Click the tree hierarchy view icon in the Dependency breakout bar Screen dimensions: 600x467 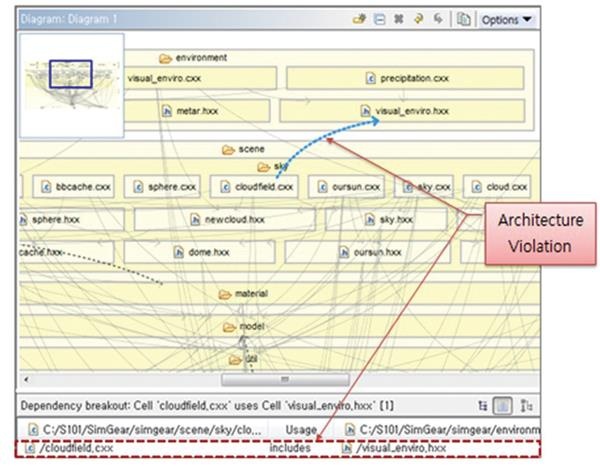pos(483,406)
